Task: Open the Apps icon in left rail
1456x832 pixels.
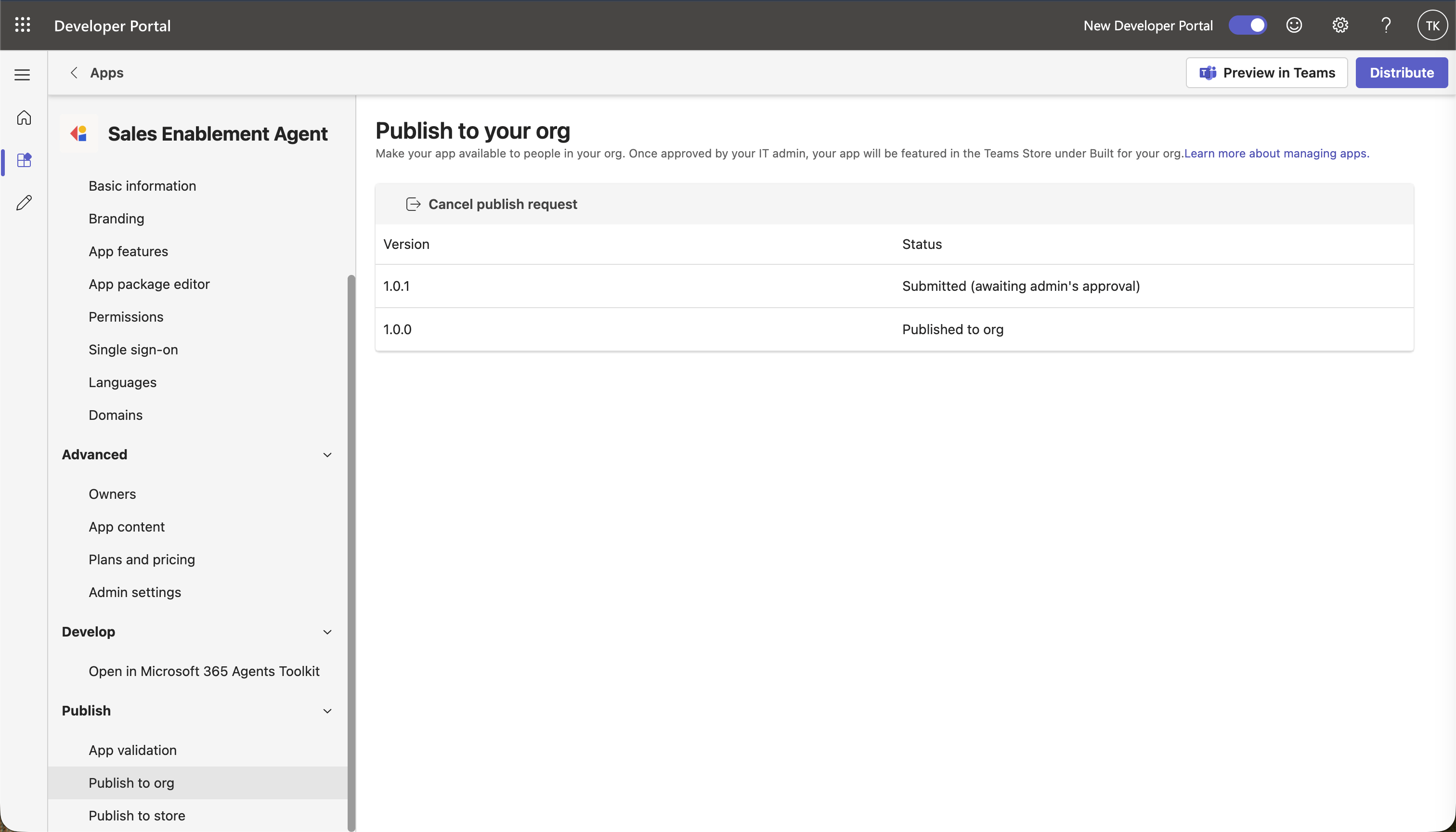Action: [24, 160]
